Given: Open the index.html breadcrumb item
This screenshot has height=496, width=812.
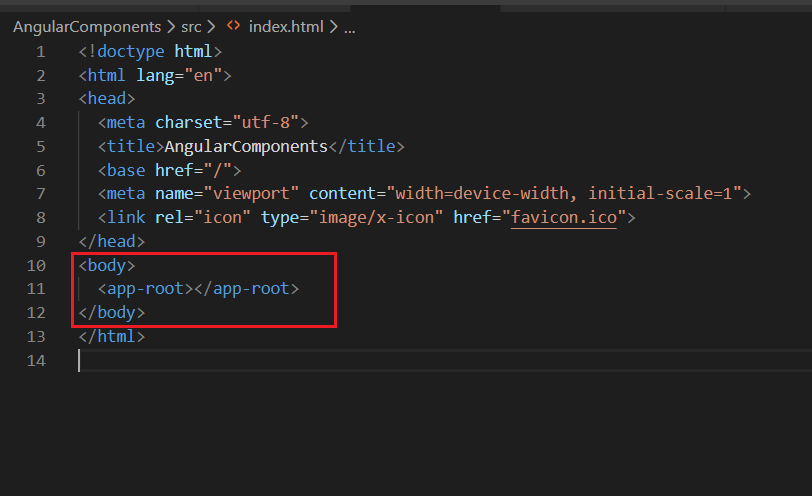Looking at the screenshot, I should tap(286, 26).
